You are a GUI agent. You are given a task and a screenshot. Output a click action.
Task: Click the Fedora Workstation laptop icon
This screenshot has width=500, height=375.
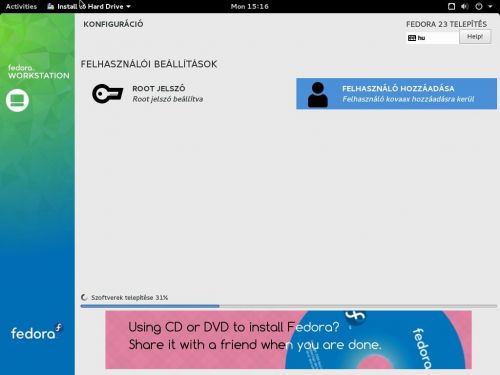pyautogui.click(x=17, y=100)
